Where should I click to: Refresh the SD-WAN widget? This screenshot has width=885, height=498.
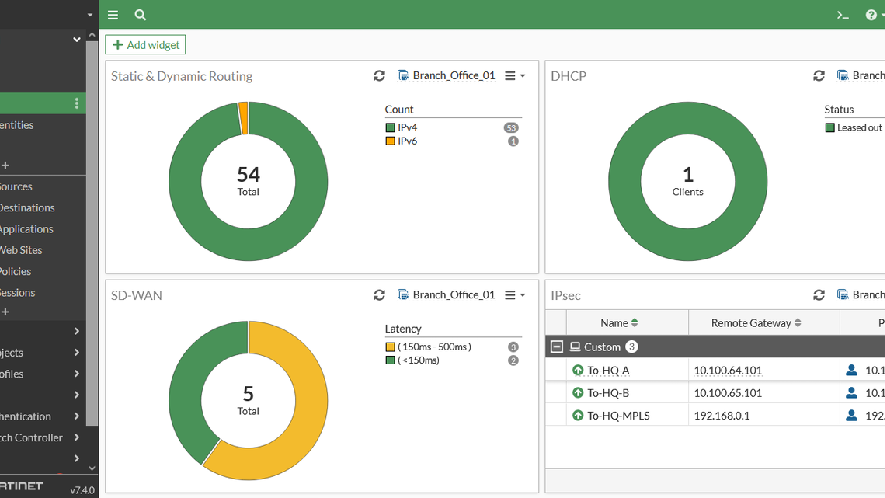[x=379, y=295]
